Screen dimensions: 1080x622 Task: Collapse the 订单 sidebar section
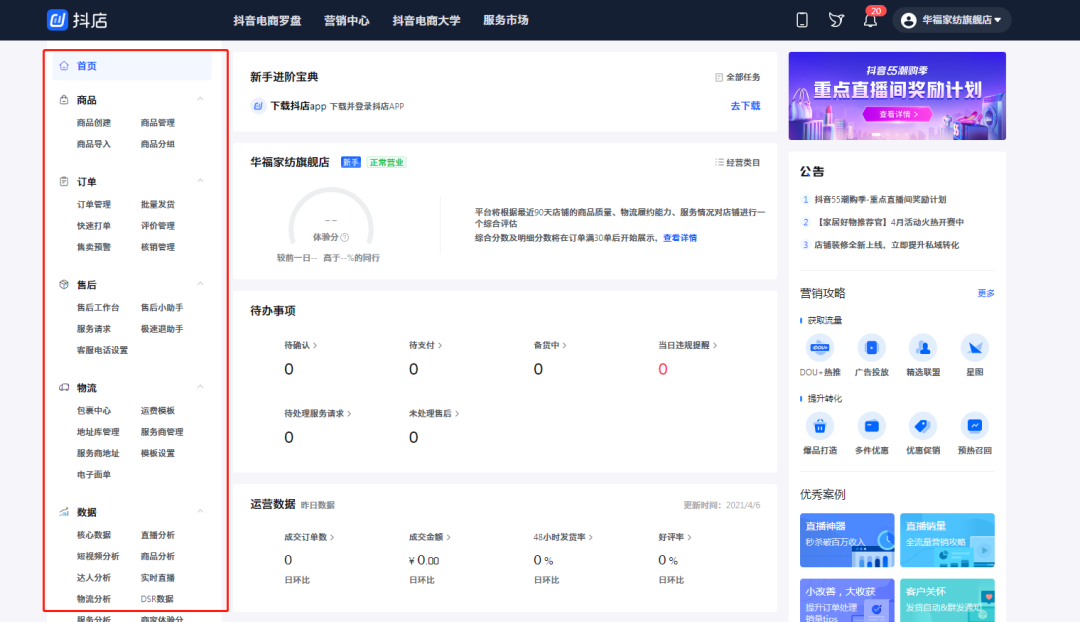[200, 181]
